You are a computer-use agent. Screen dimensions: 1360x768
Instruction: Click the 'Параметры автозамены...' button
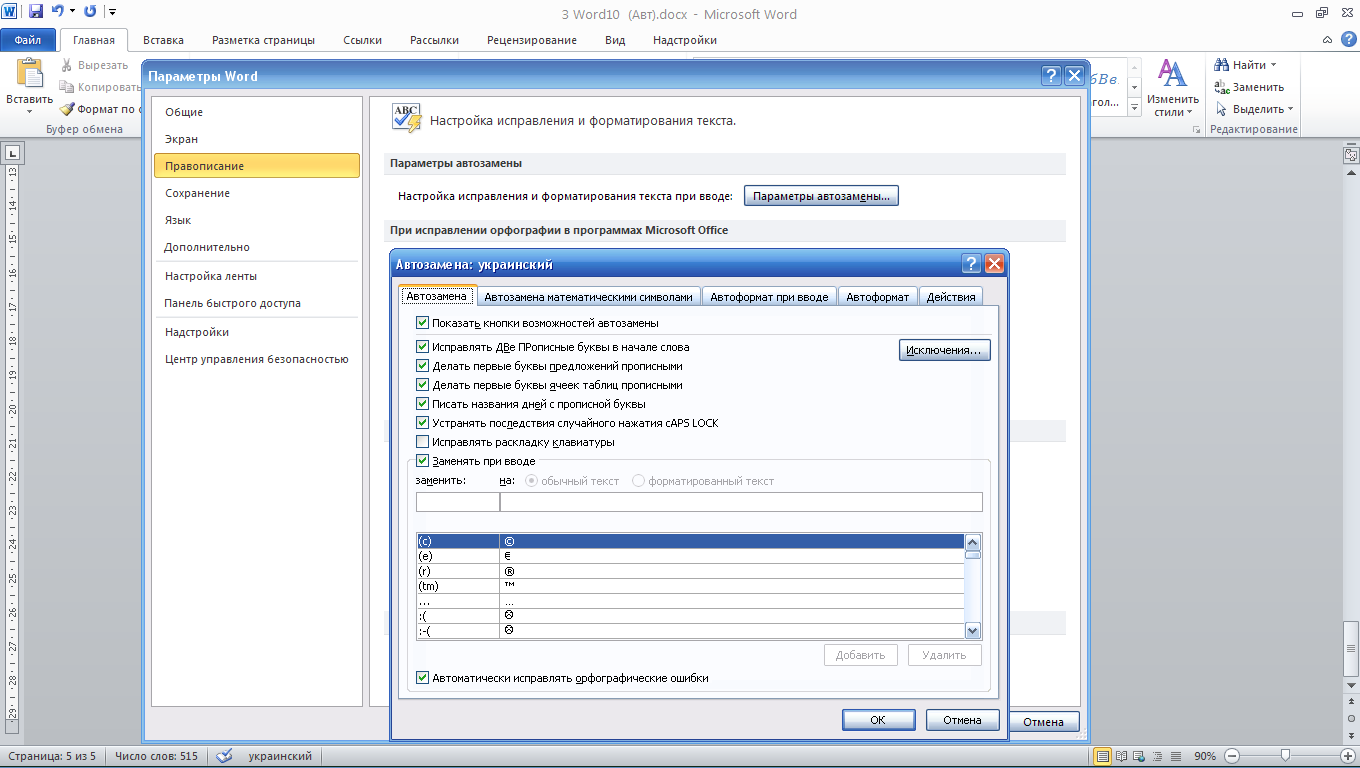coord(822,196)
